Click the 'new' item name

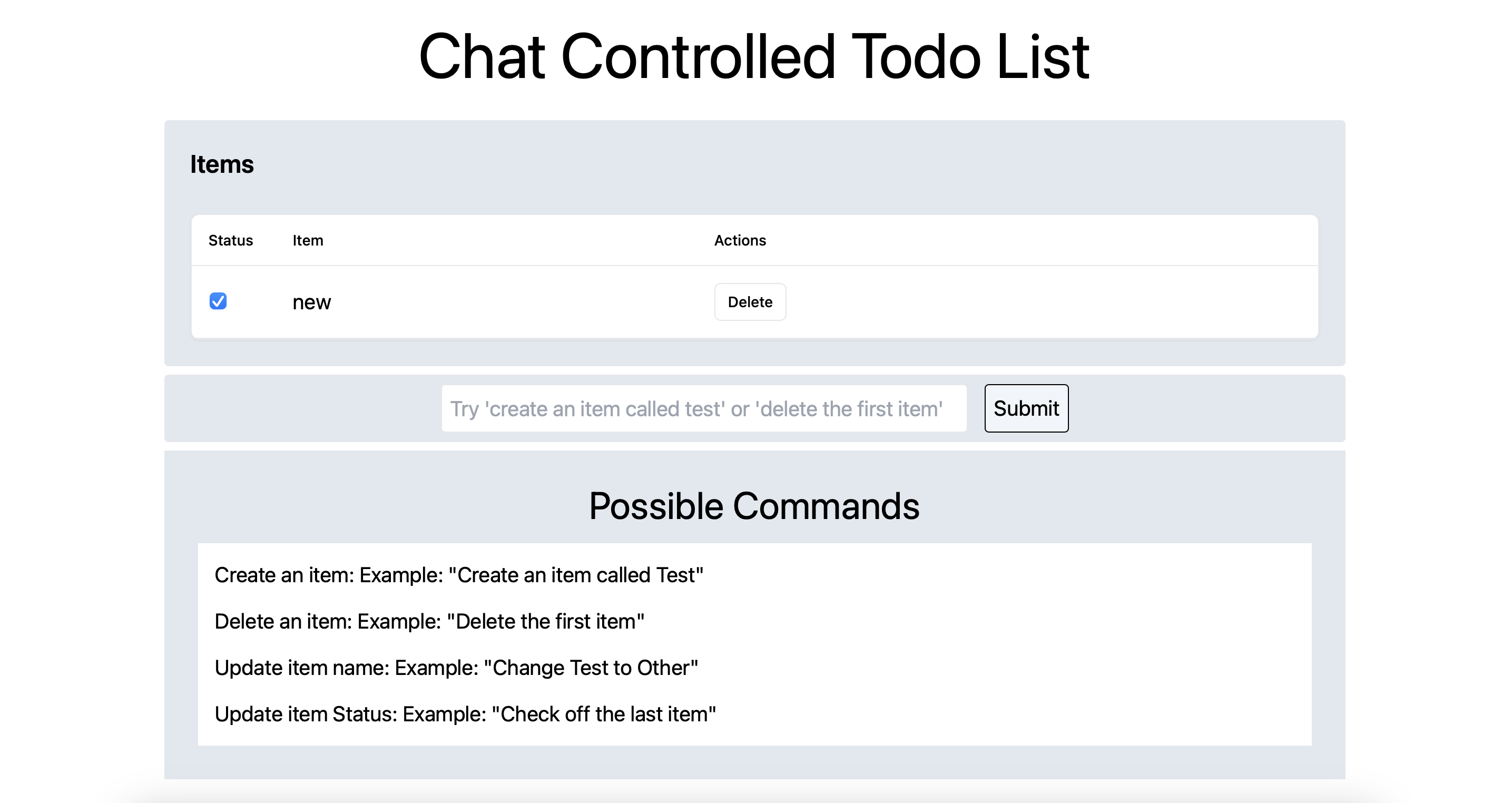point(312,302)
